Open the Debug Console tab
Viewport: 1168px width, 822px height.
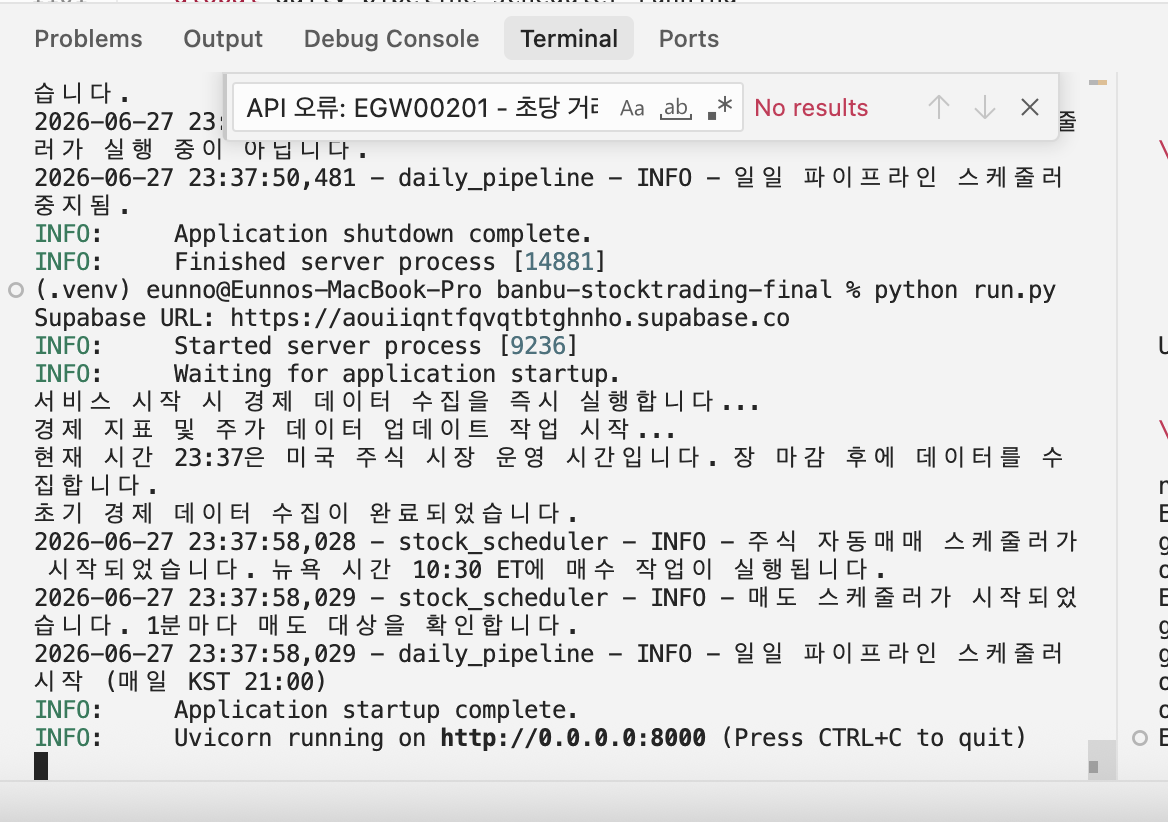pyautogui.click(x=391, y=39)
